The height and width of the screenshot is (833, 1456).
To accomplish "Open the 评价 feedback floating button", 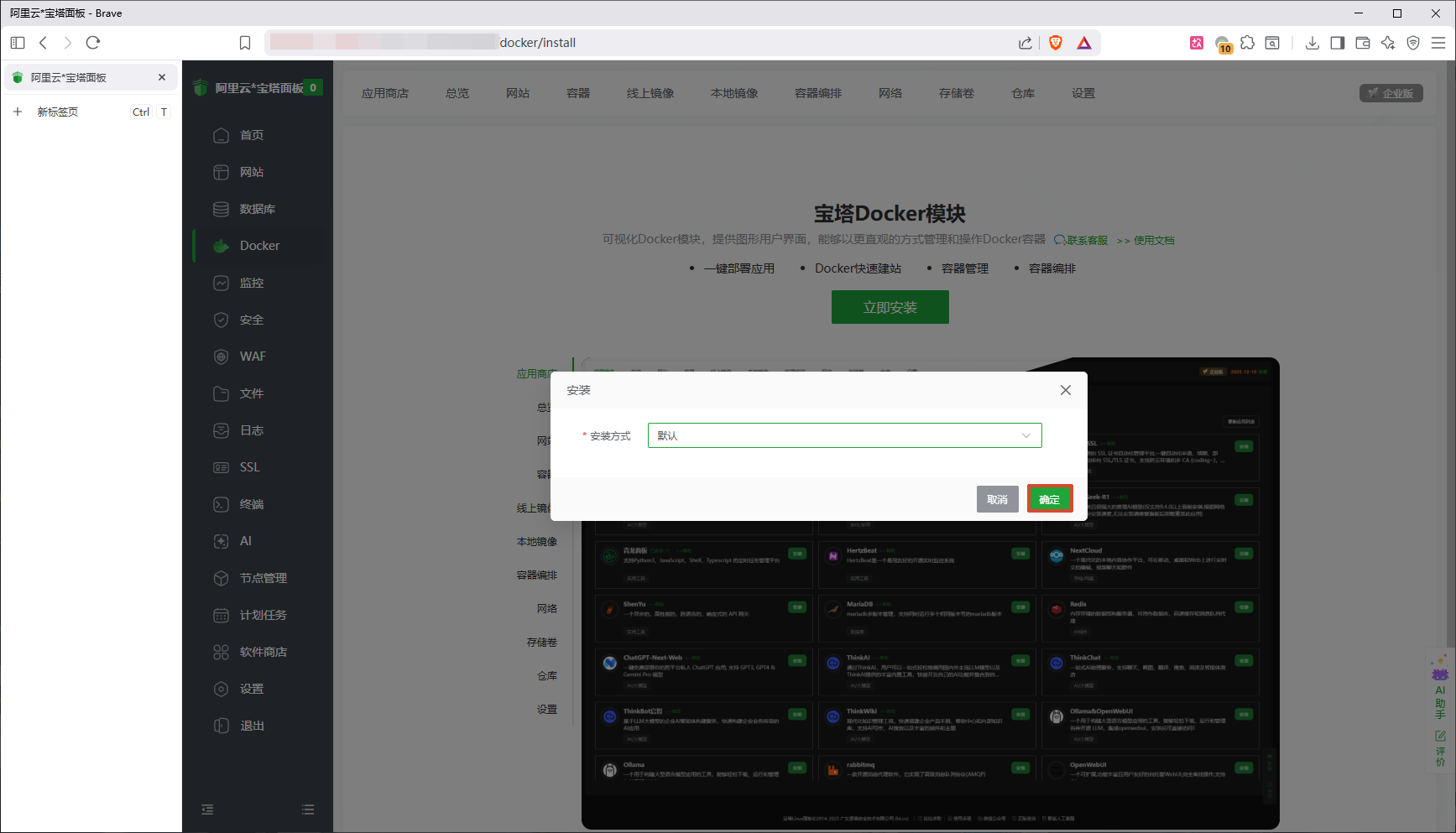I will coord(1440,748).
